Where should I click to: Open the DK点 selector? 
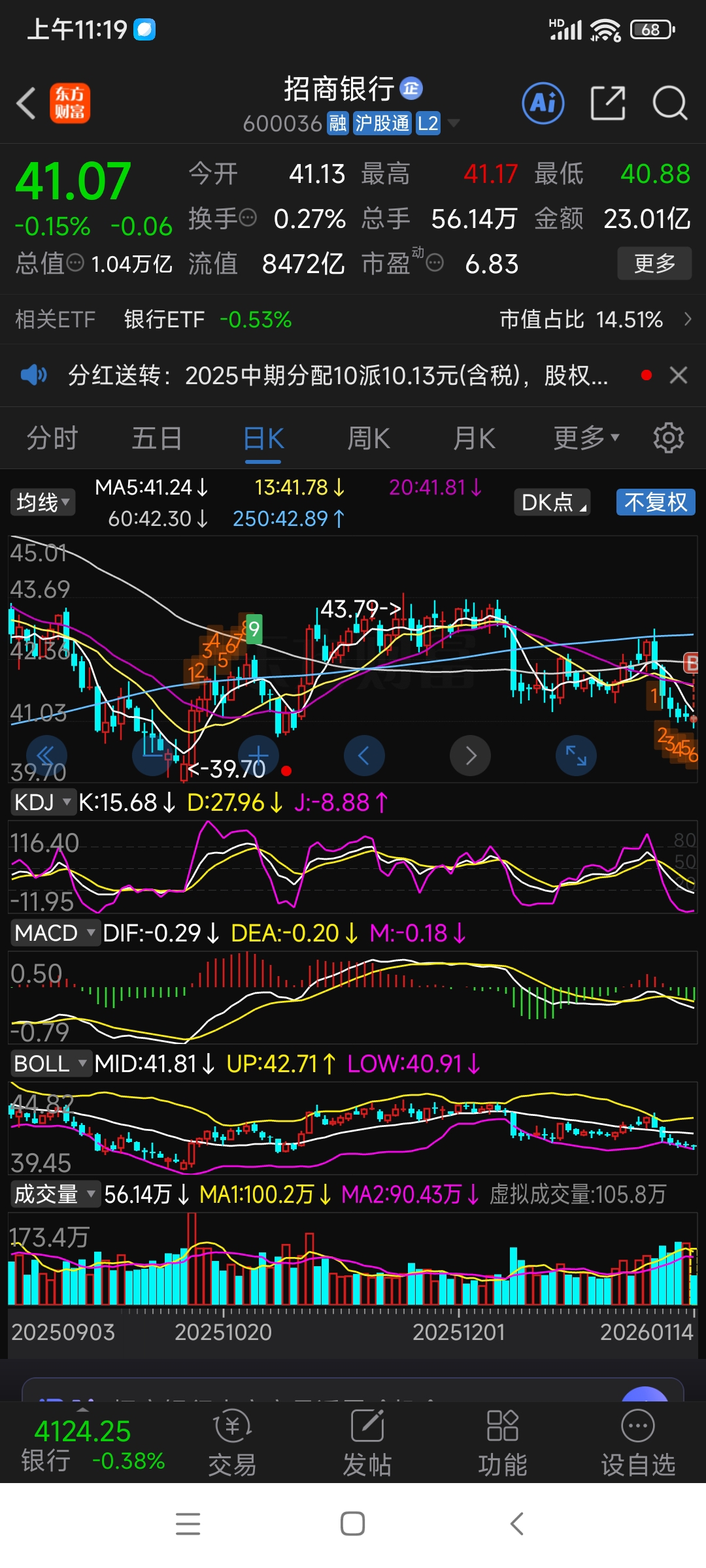[x=552, y=502]
